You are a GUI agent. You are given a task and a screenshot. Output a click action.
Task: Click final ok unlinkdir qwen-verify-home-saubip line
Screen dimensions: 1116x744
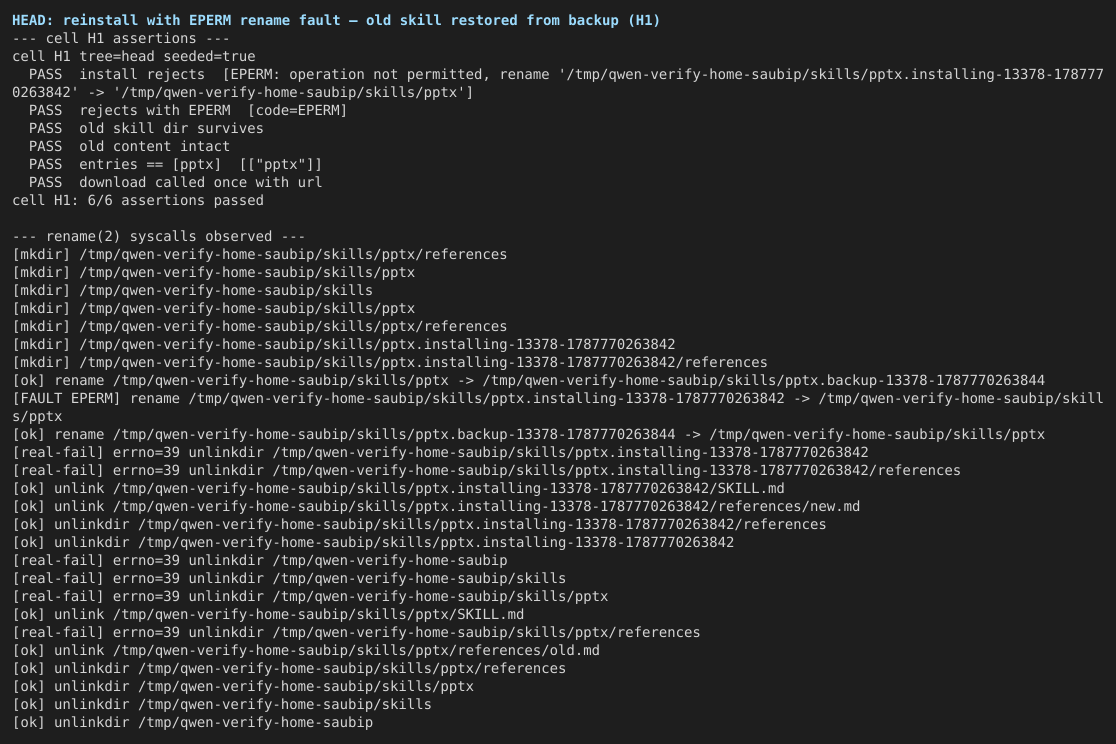pyautogui.click(x=192, y=723)
